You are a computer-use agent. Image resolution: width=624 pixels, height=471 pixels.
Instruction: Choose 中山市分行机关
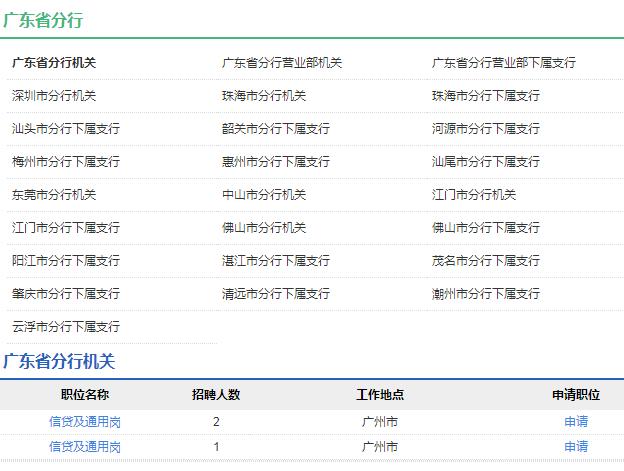tap(264, 195)
